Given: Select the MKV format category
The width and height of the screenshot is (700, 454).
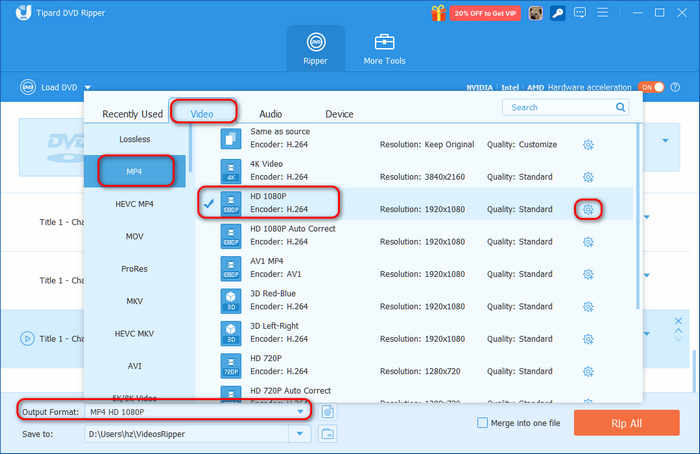Looking at the screenshot, I should 135,301.
